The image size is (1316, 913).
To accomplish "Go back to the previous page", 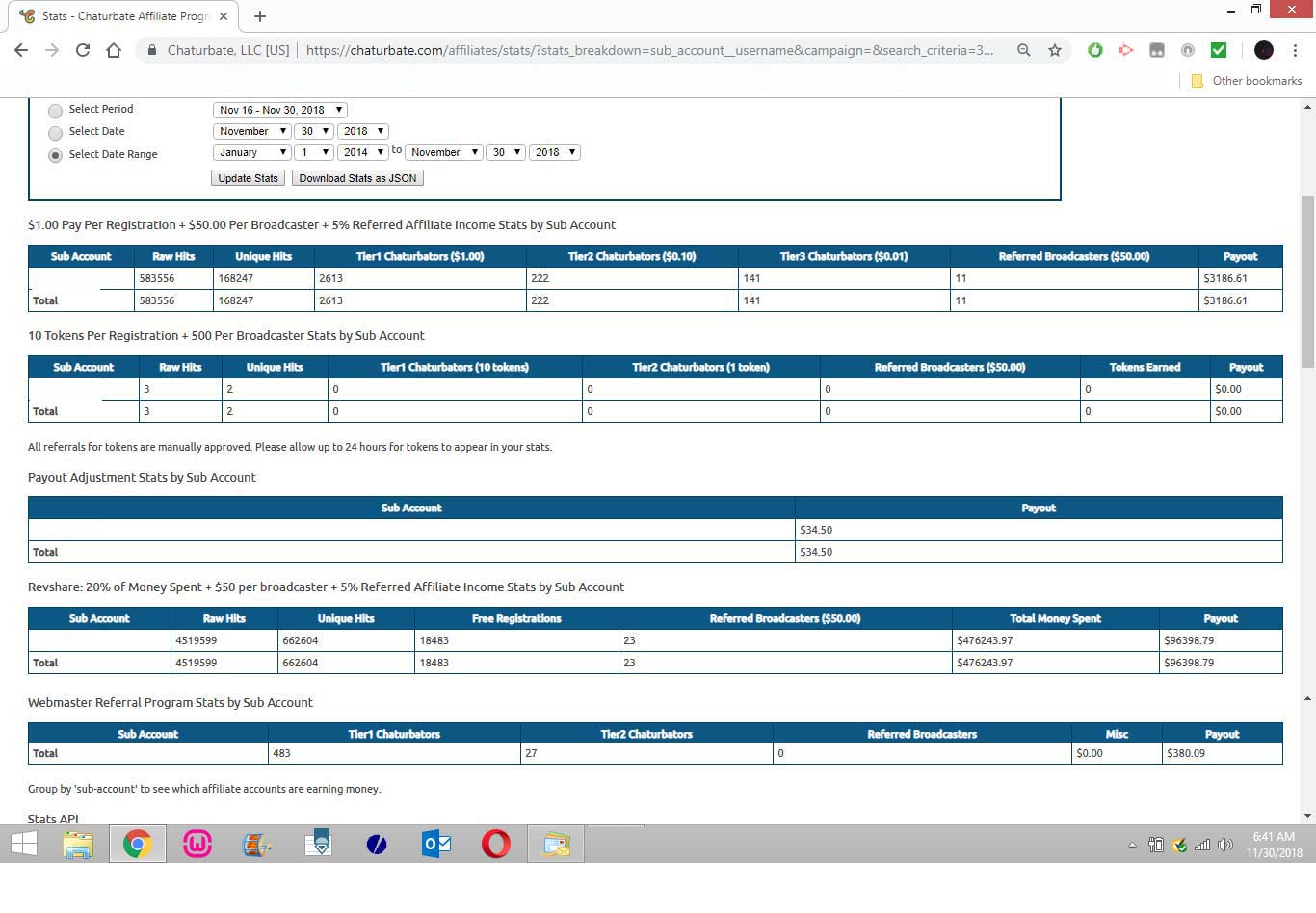I will coord(21,50).
